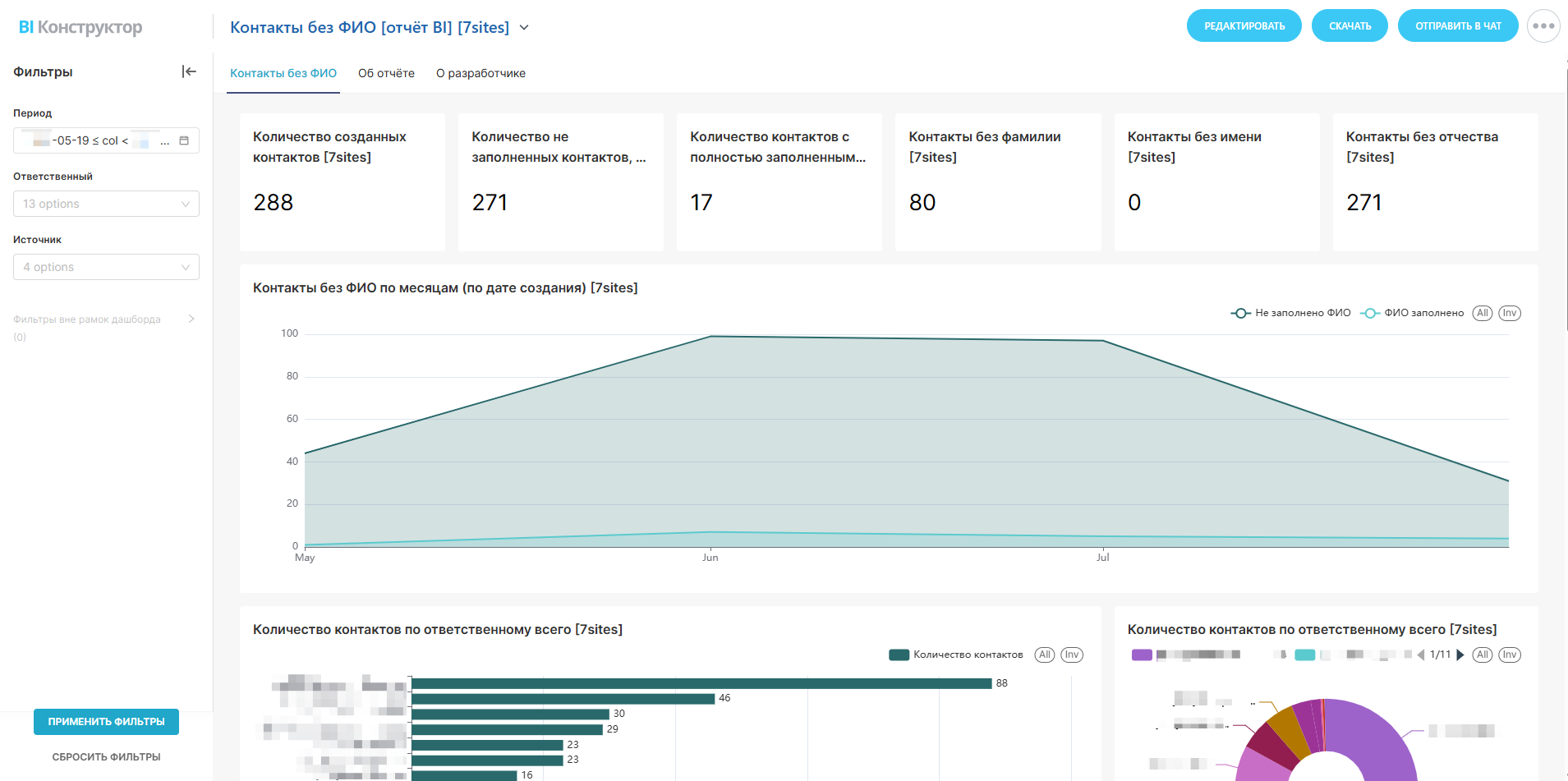
Task: Expand the report title dropdown chevron
Action: [x=524, y=28]
